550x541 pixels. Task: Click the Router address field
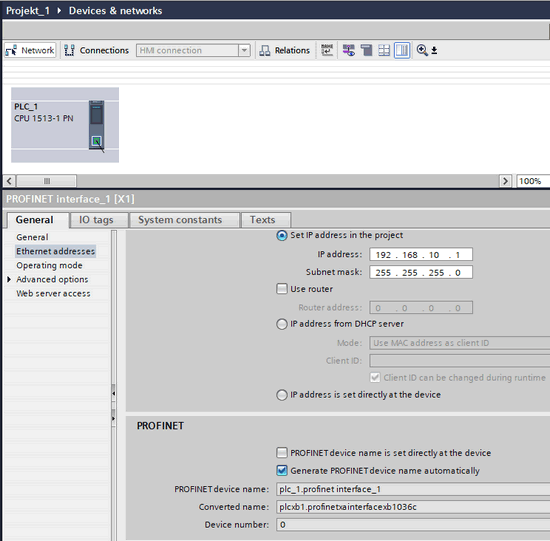coord(421,308)
